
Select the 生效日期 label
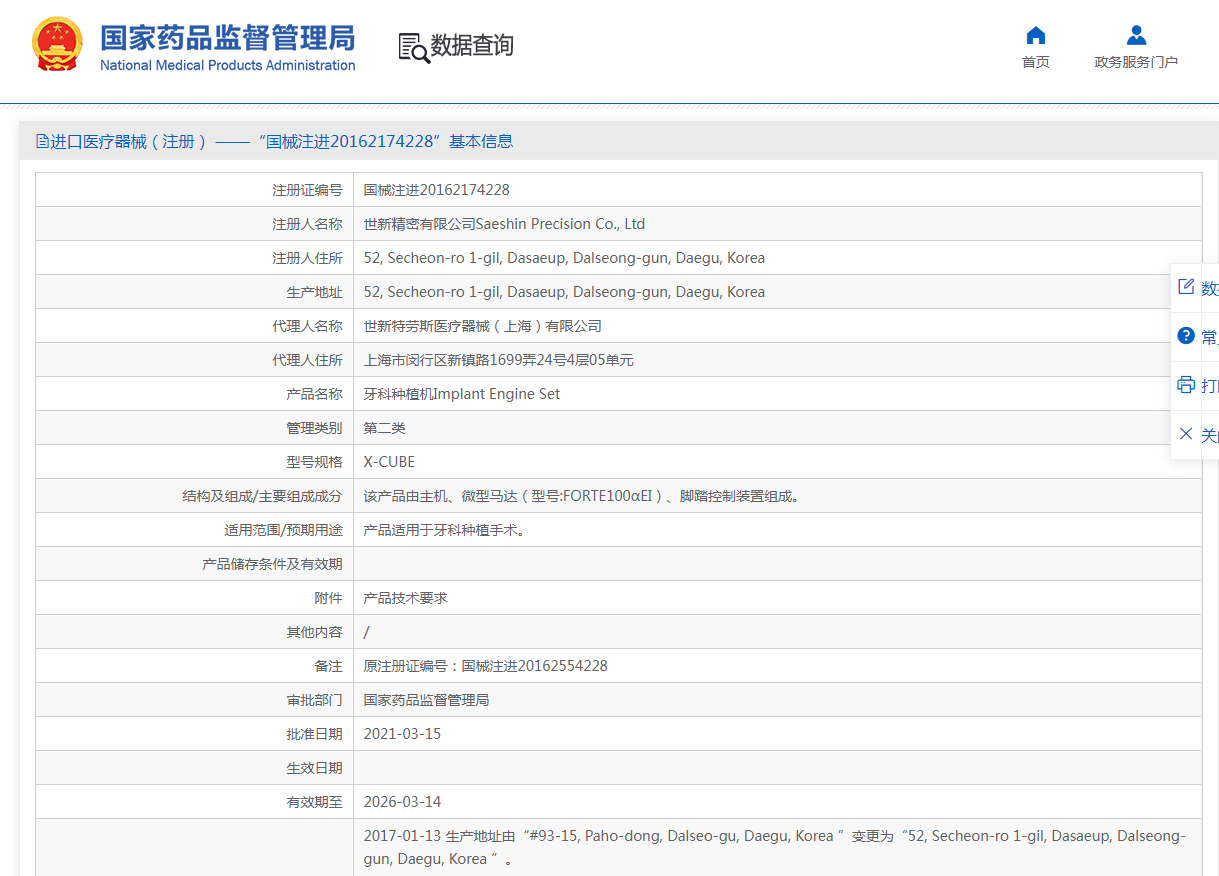pos(314,768)
